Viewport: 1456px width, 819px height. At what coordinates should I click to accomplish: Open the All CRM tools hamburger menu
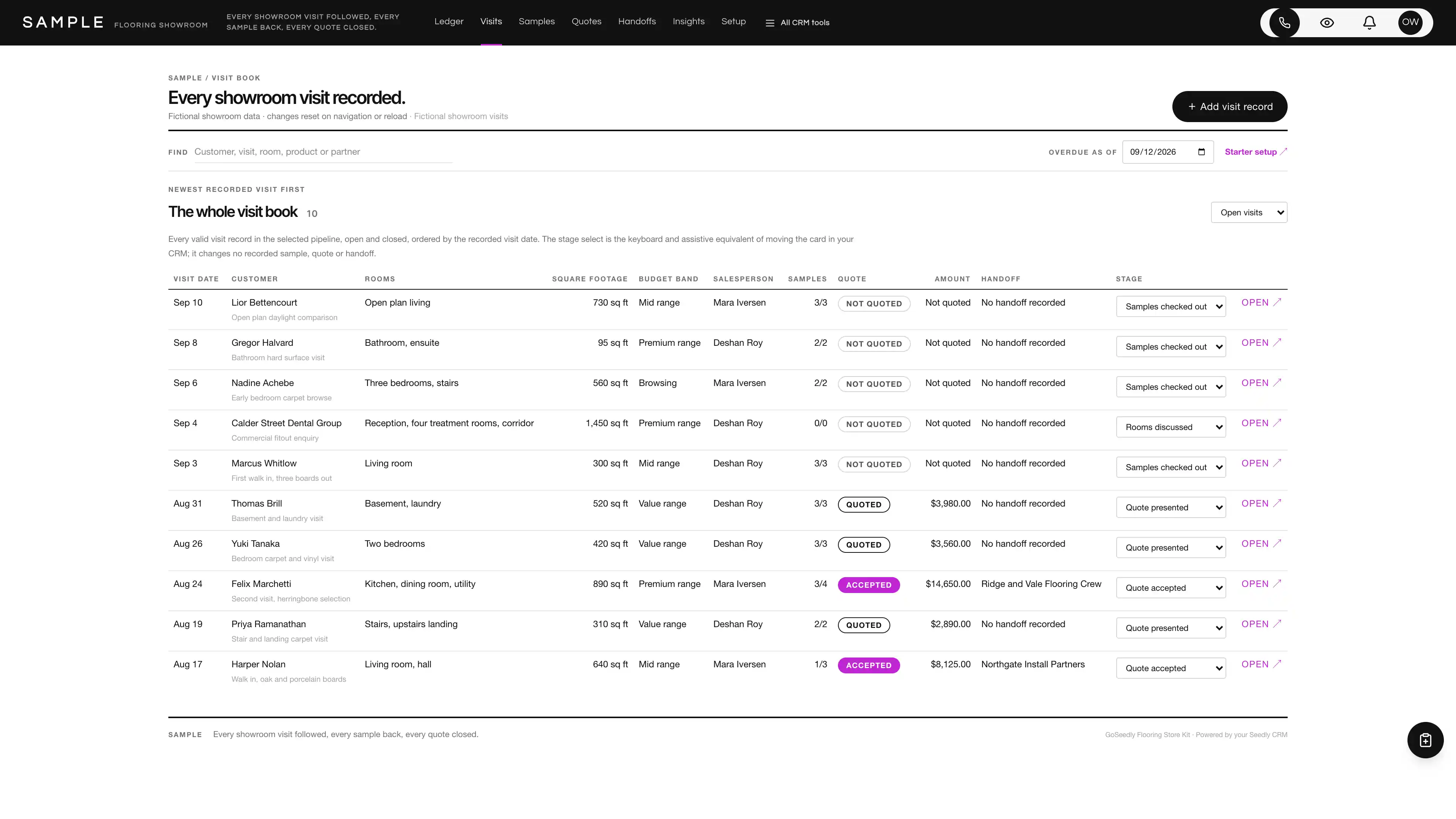coord(797,23)
